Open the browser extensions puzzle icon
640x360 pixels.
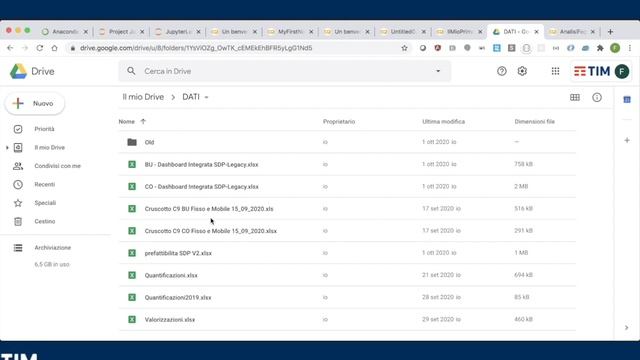point(600,48)
